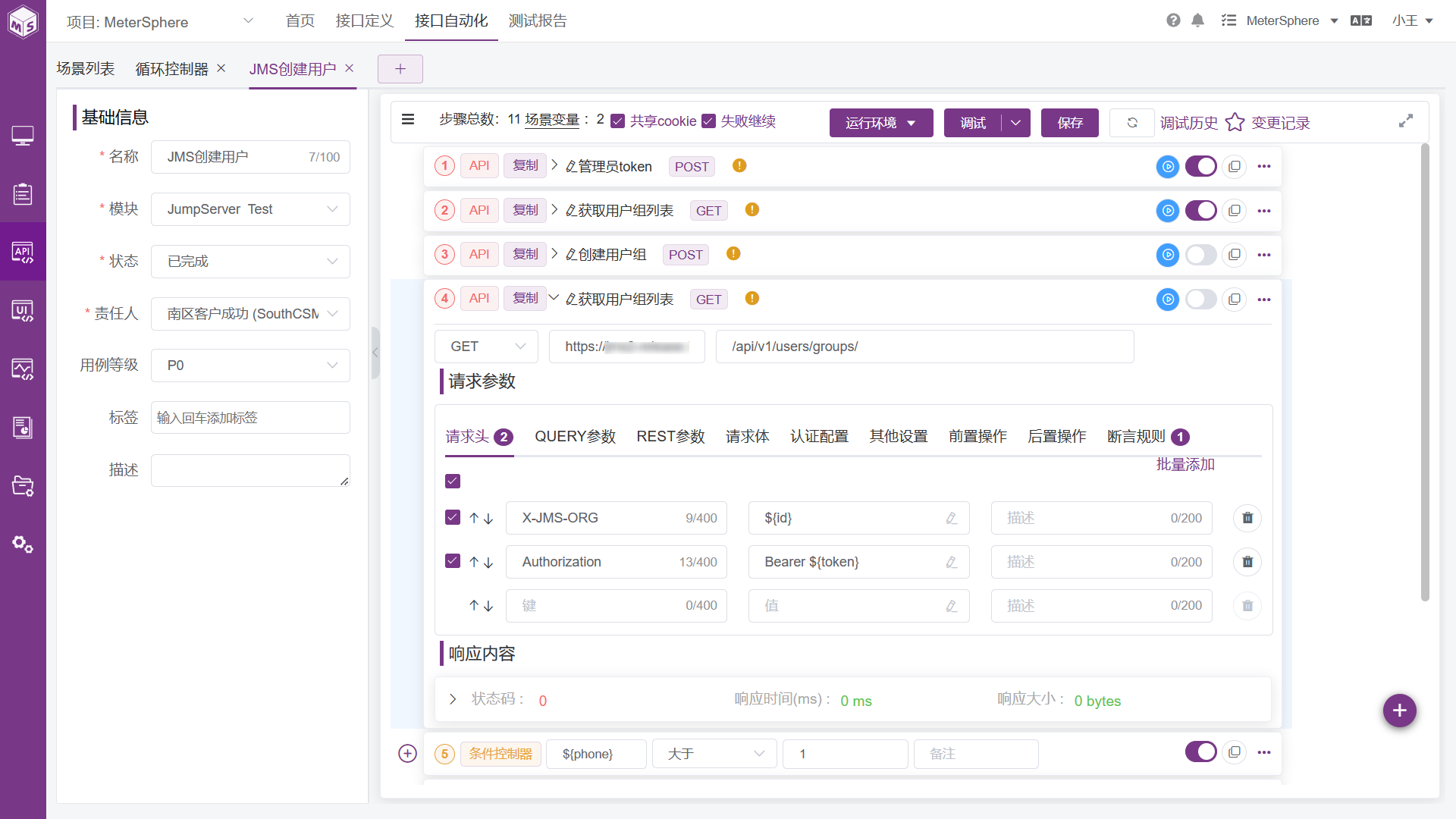Viewport: 1456px width, 819px height.
Task: Uncheck the Authorization header checkbox
Action: tap(453, 561)
